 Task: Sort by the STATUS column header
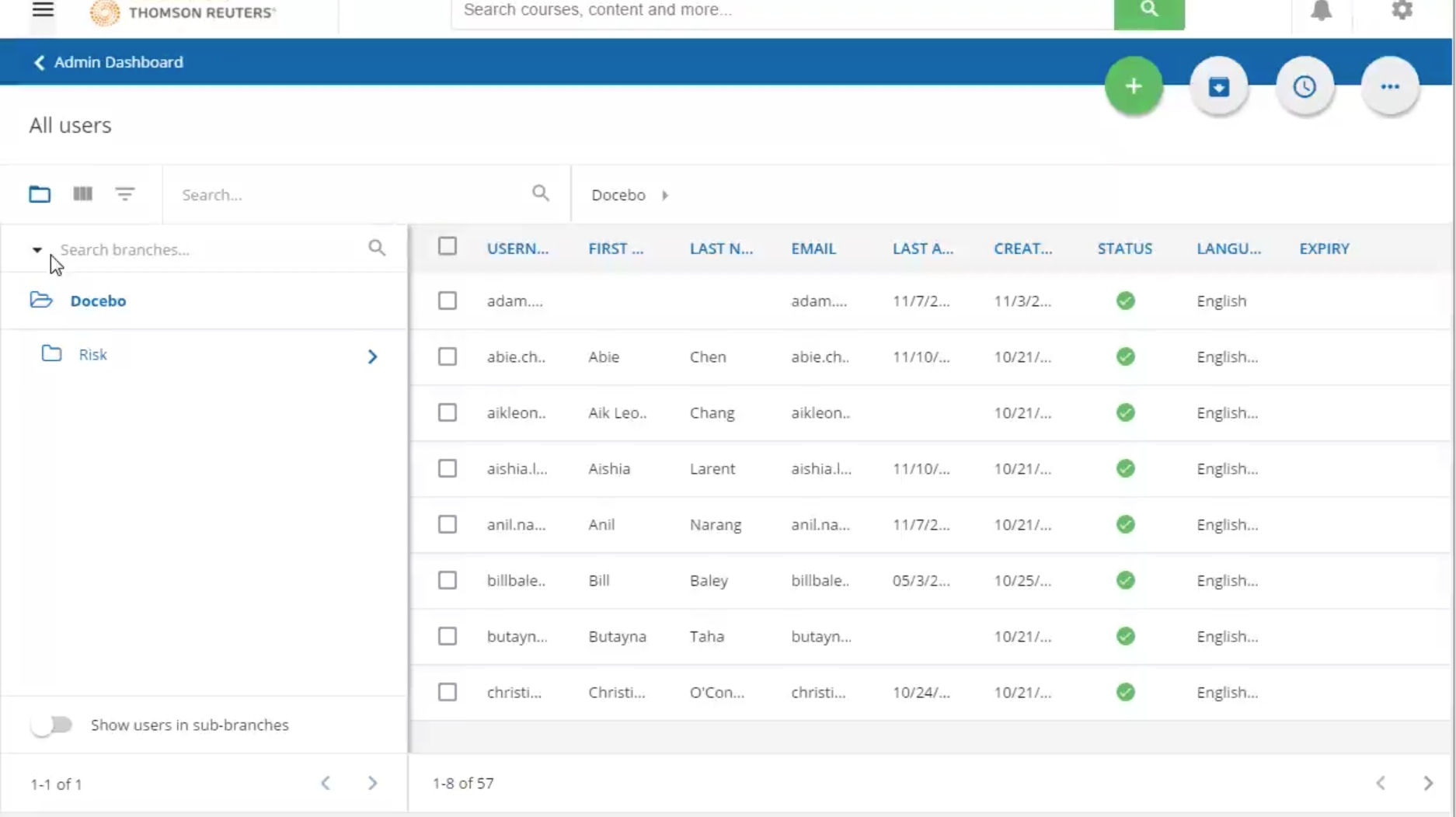pos(1124,249)
